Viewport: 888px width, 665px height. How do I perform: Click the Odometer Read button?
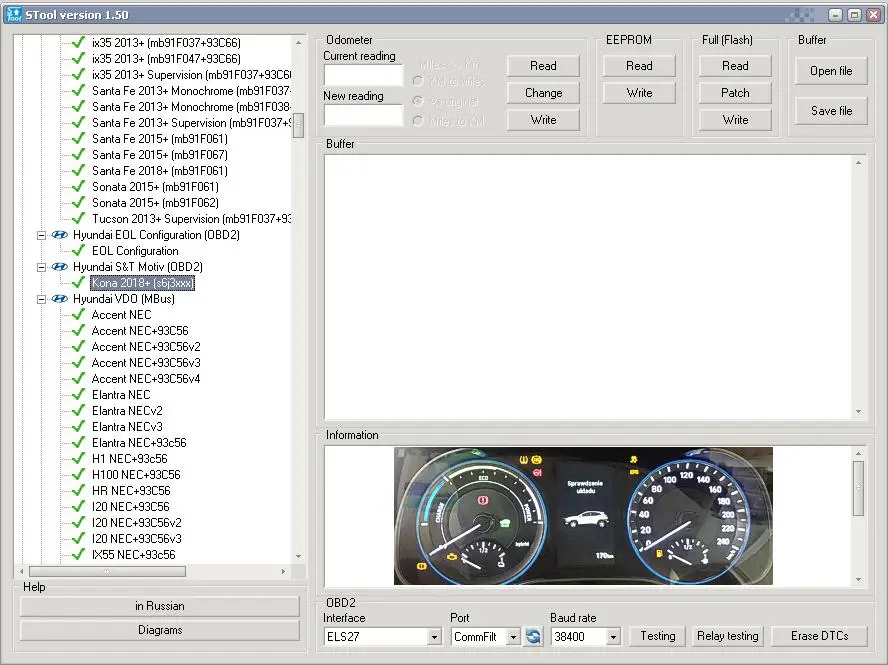click(543, 66)
